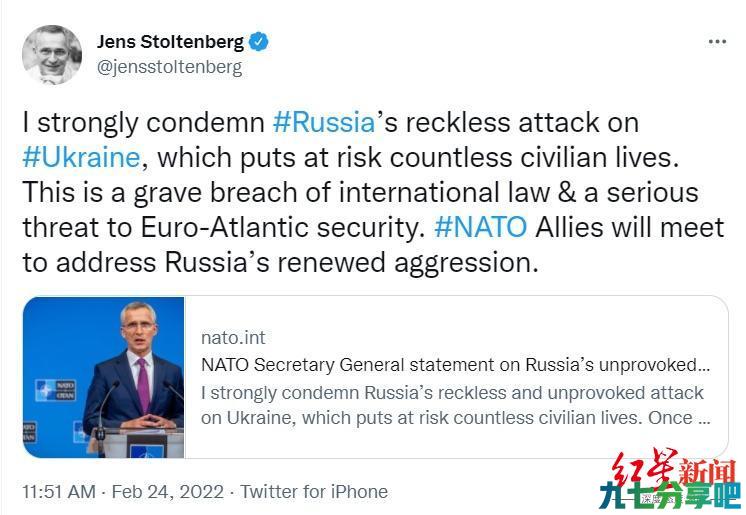This screenshot has height=515, width=746.
Task: Open the #NATO hashtag
Action: point(481,228)
